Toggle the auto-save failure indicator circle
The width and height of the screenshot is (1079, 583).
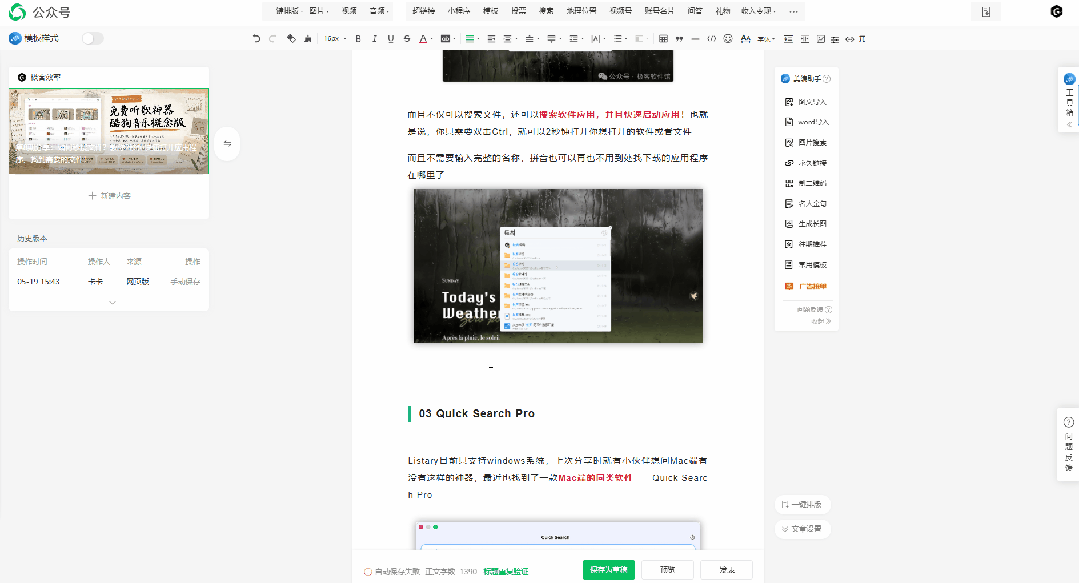(x=367, y=571)
